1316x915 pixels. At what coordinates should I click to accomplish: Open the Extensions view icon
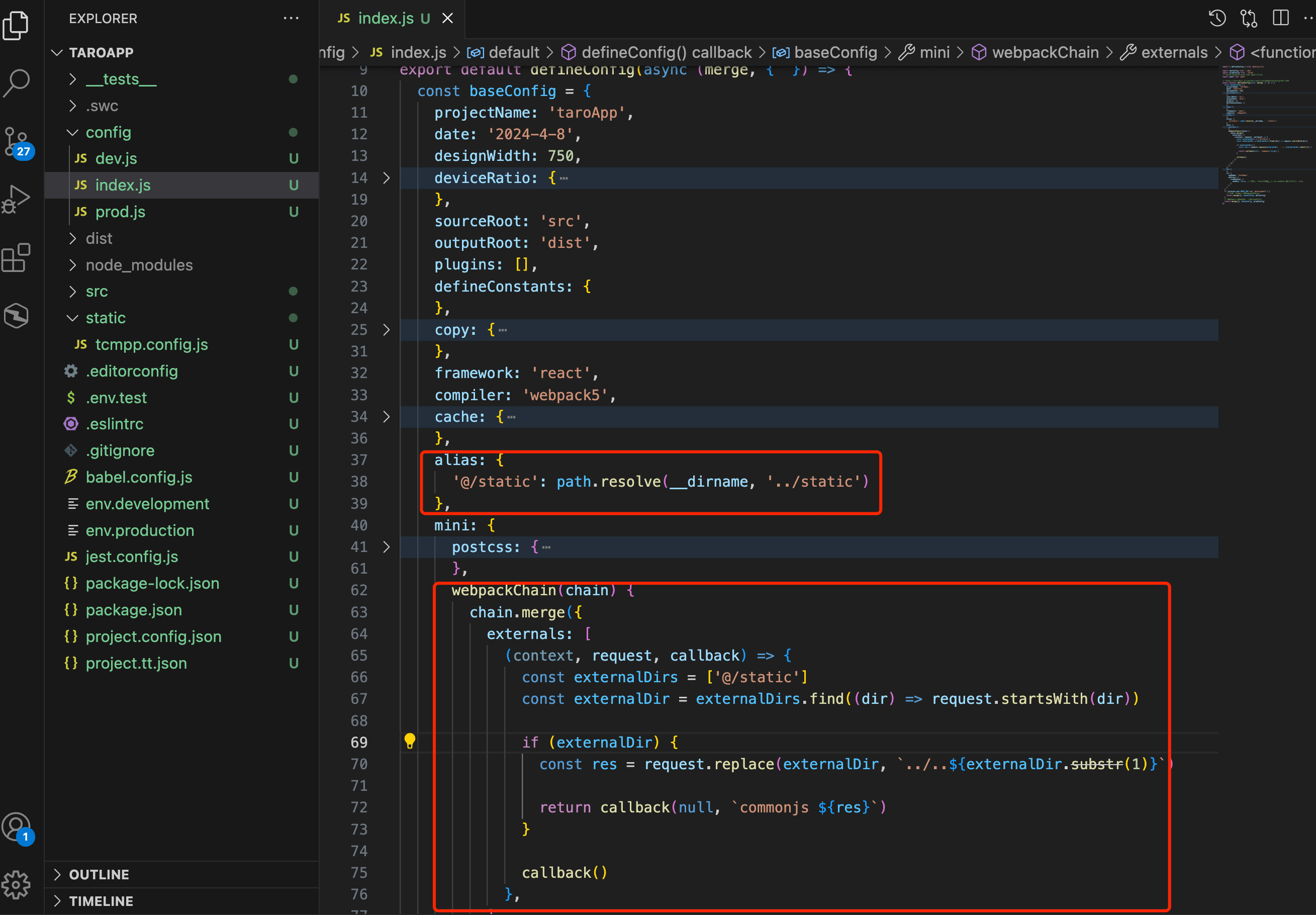[x=17, y=257]
